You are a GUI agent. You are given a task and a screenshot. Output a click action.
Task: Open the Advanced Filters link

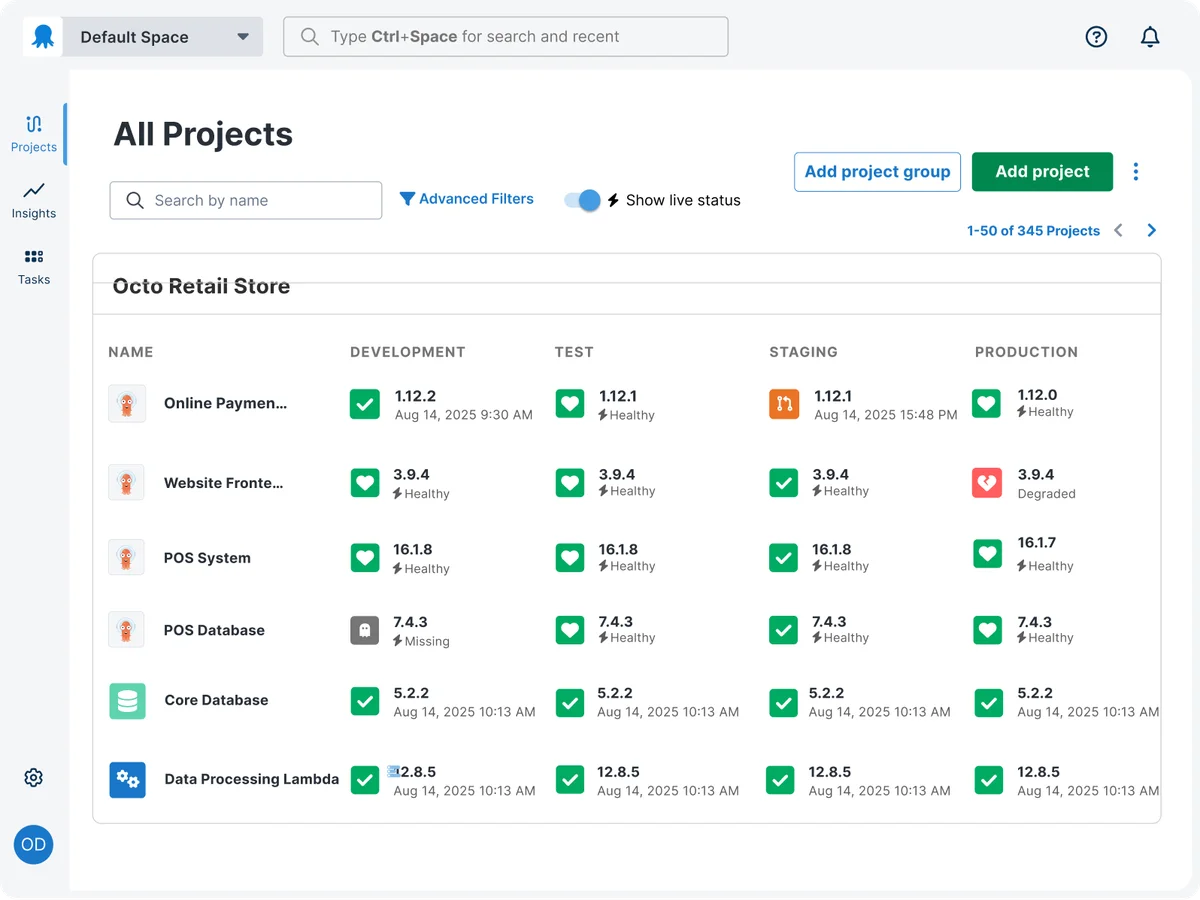point(467,199)
